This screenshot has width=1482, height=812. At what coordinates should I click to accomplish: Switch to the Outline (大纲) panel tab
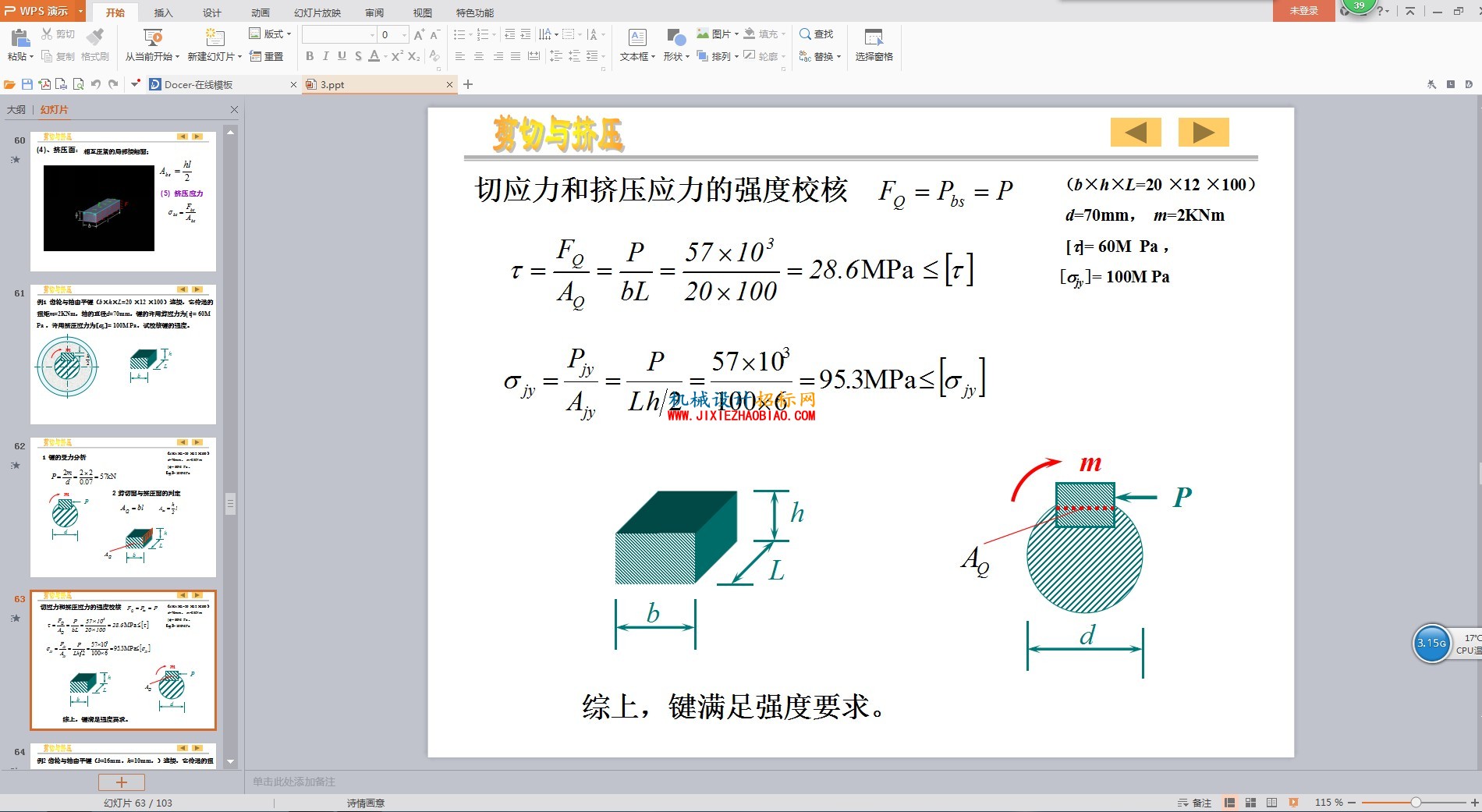16,110
